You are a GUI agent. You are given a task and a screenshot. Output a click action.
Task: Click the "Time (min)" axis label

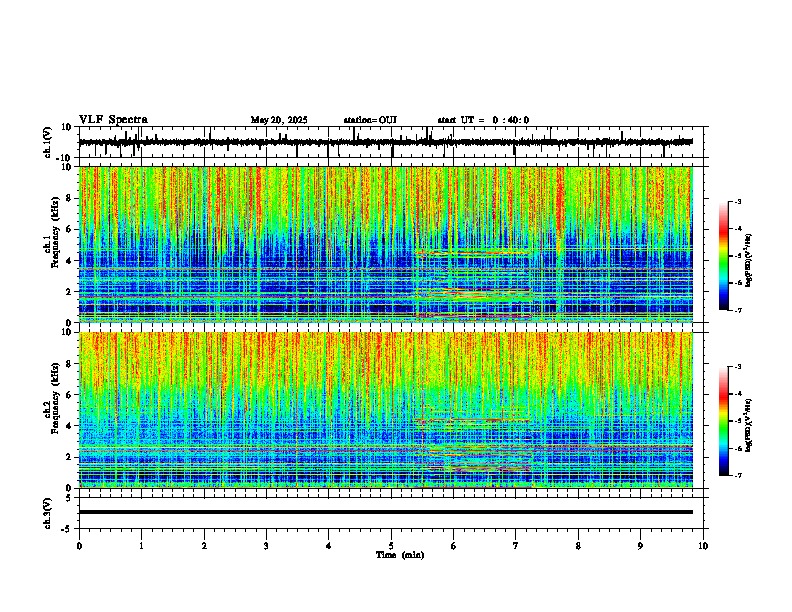(400, 555)
